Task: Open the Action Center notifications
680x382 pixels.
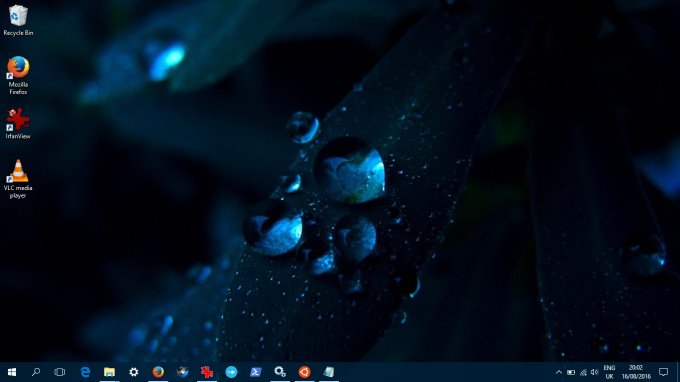Action: pos(664,372)
